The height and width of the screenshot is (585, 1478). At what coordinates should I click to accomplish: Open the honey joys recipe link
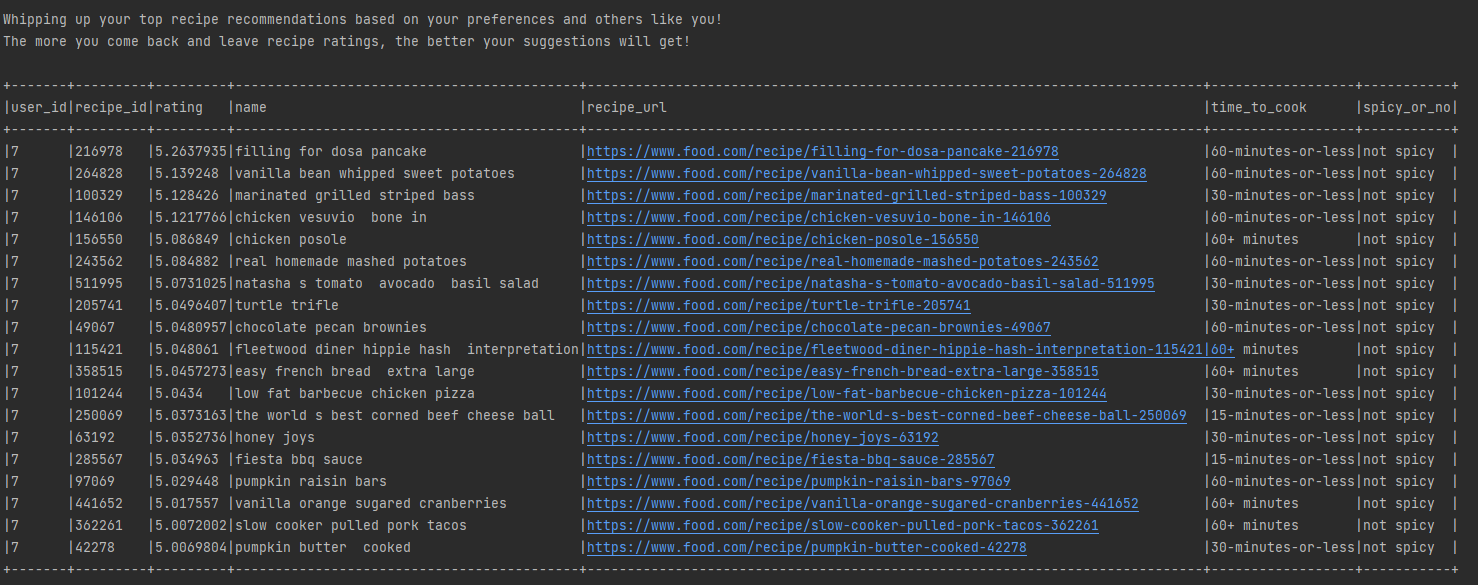(x=762, y=438)
